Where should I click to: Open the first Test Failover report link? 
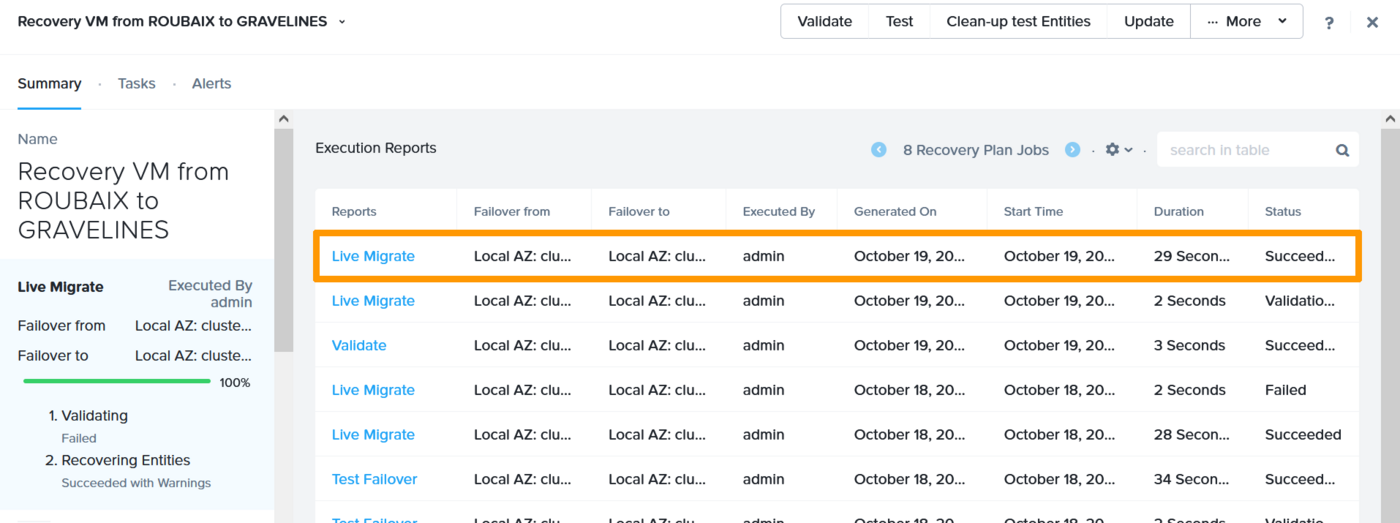click(x=374, y=479)
